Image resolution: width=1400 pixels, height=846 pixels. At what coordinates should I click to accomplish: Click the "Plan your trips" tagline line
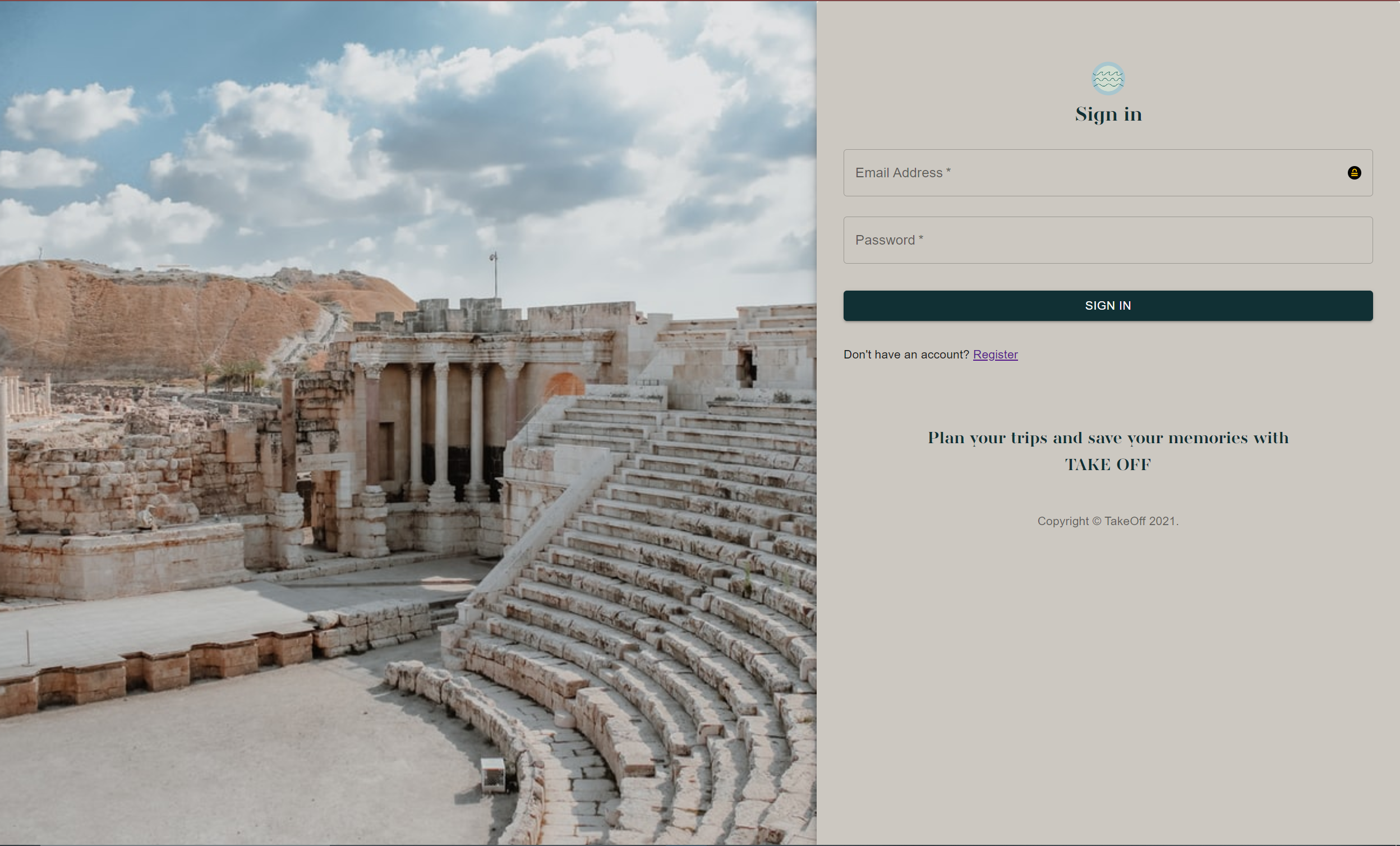[x=1108, y=438]
